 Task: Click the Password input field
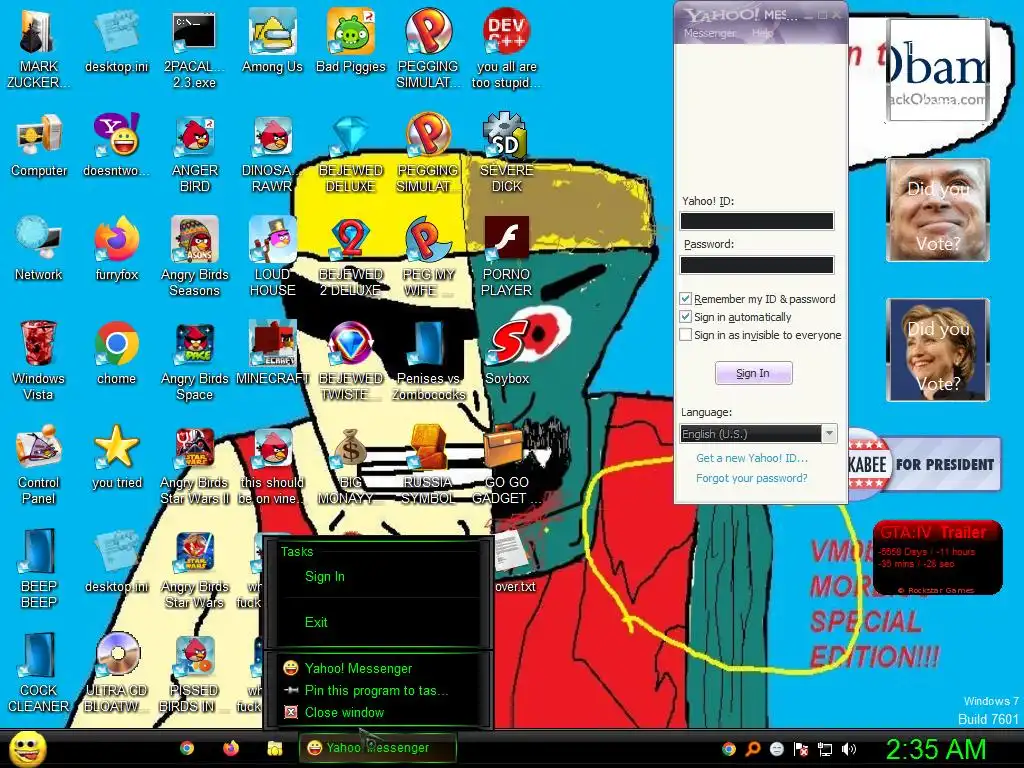point(757,264)
